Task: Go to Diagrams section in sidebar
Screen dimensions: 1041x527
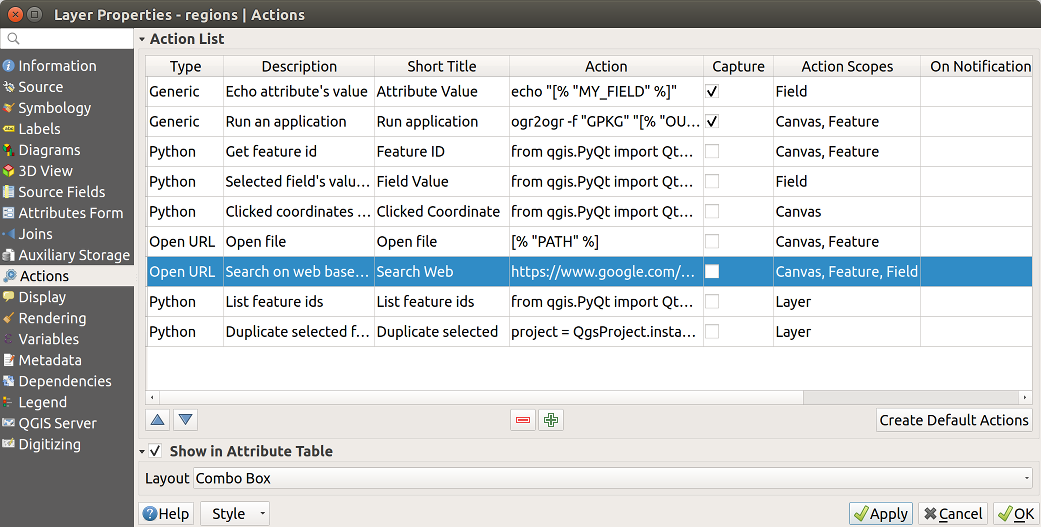Action: click(49, 150)
